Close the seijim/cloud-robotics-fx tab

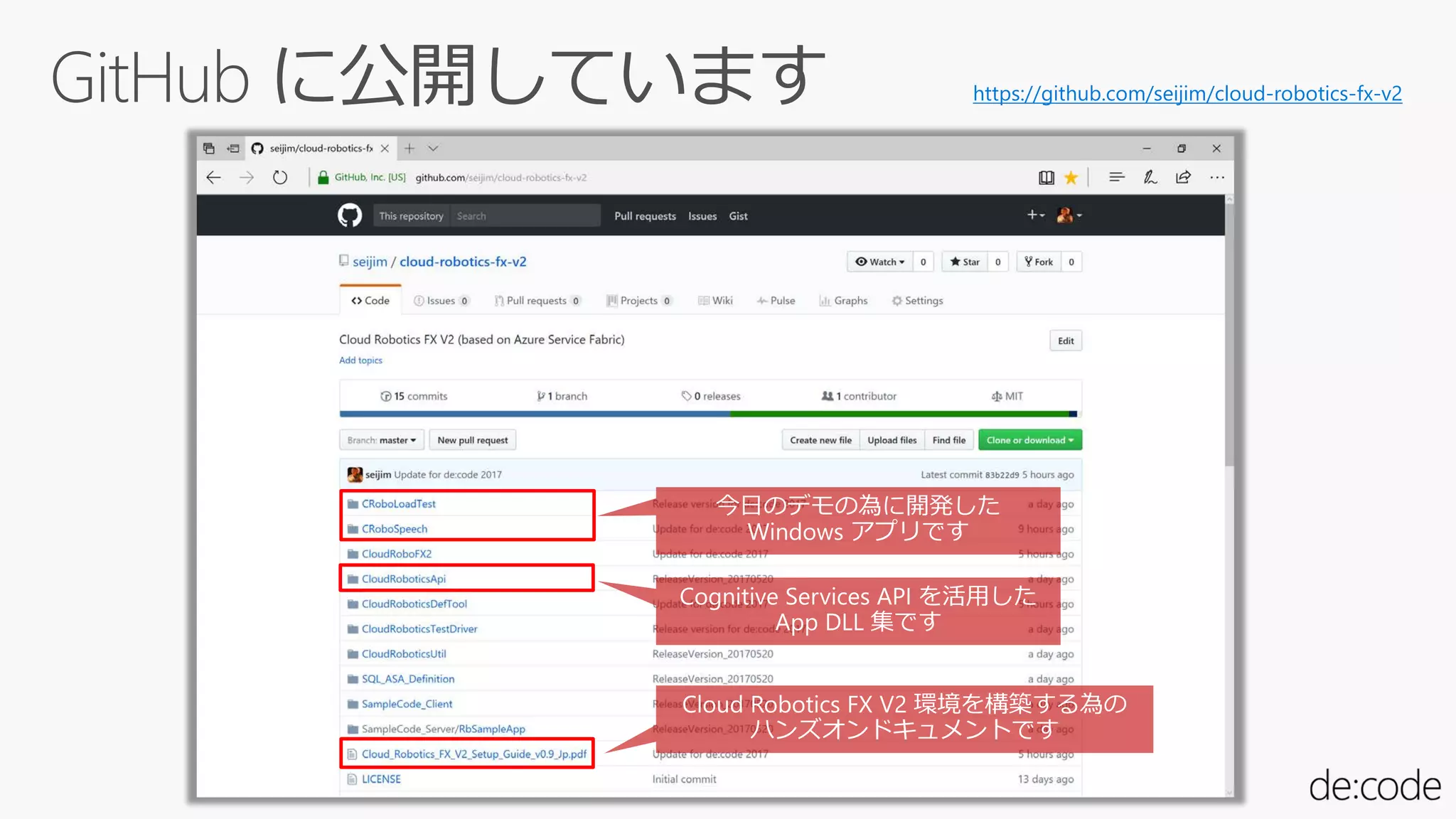tap(385, 148)
